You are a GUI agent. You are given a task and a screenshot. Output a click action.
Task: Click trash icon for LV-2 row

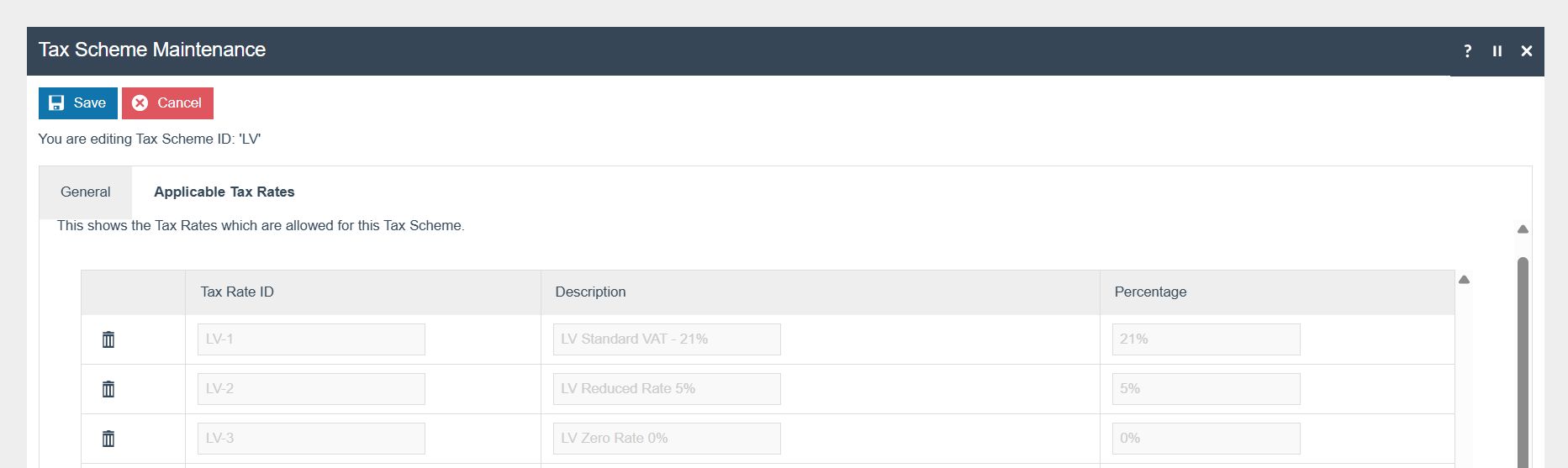tap(108, 389)
